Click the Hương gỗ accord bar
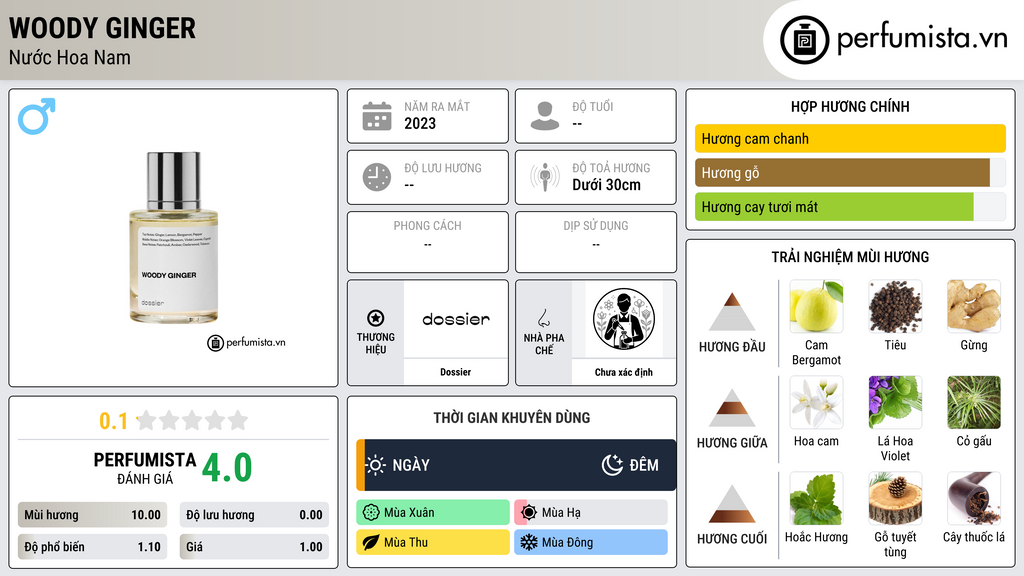The width and height of the screenshot is (1024, 576). click(x=850, y=172)
